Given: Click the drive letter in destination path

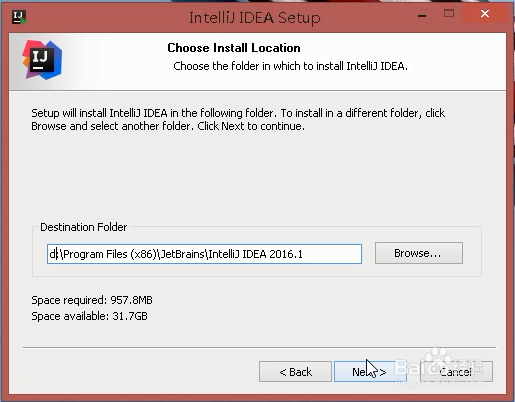Looking at the screenshot, I should click(x=52, y=254).
